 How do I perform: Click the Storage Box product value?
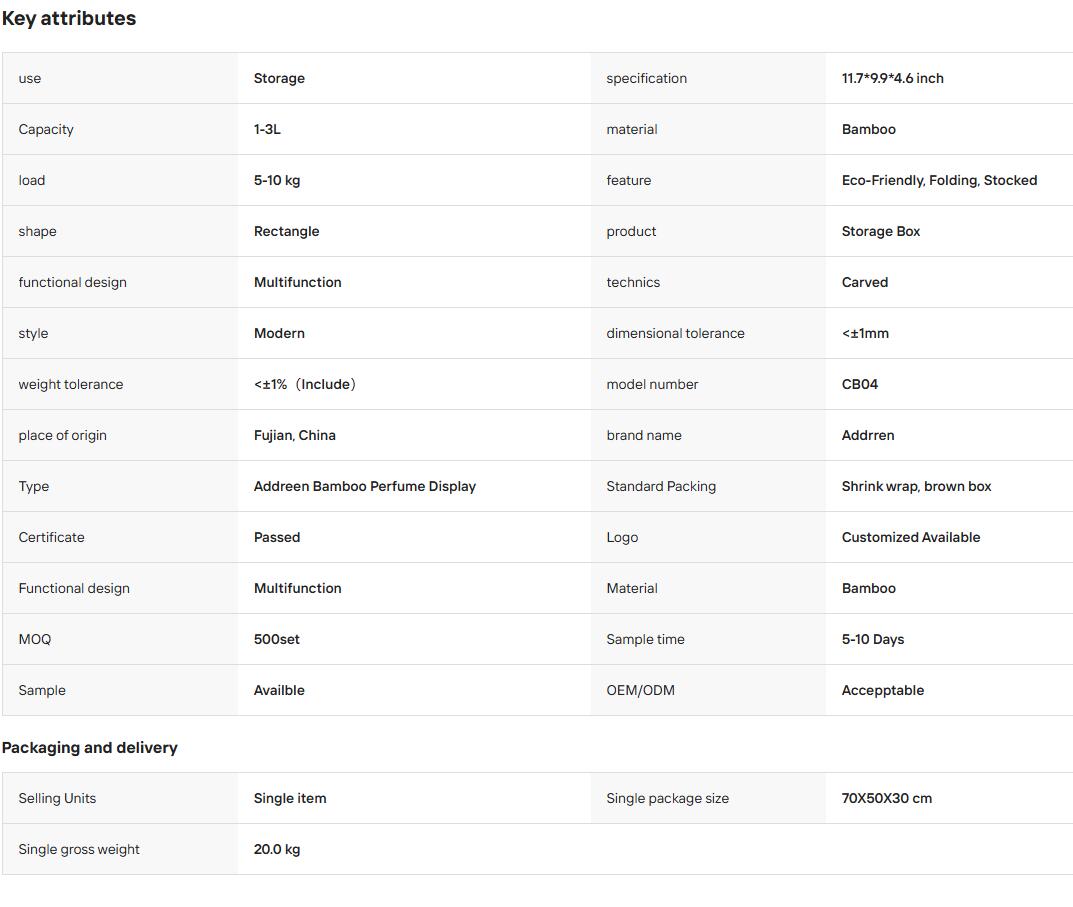click(x=881, y=231)
